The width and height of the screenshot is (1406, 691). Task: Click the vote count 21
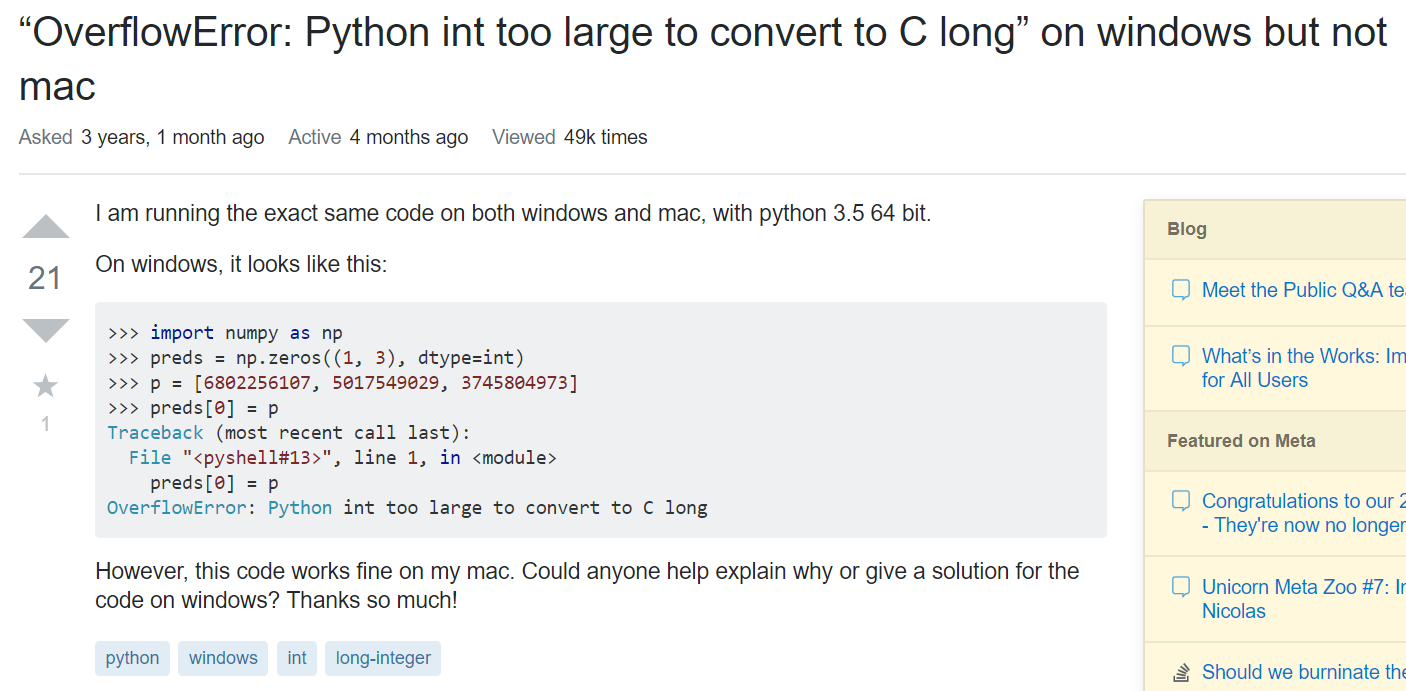[45, 278]
